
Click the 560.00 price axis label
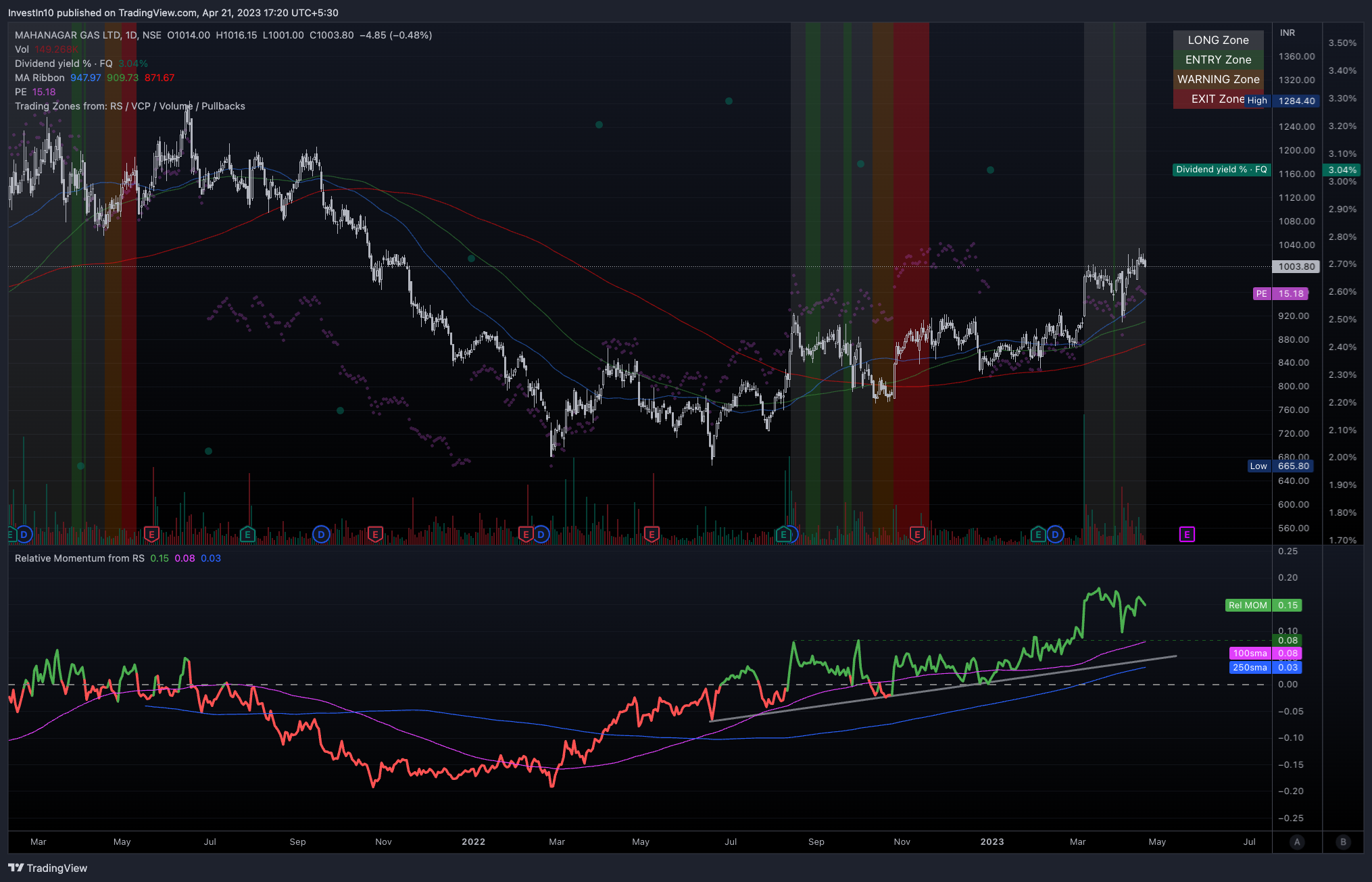point(1294,528)
